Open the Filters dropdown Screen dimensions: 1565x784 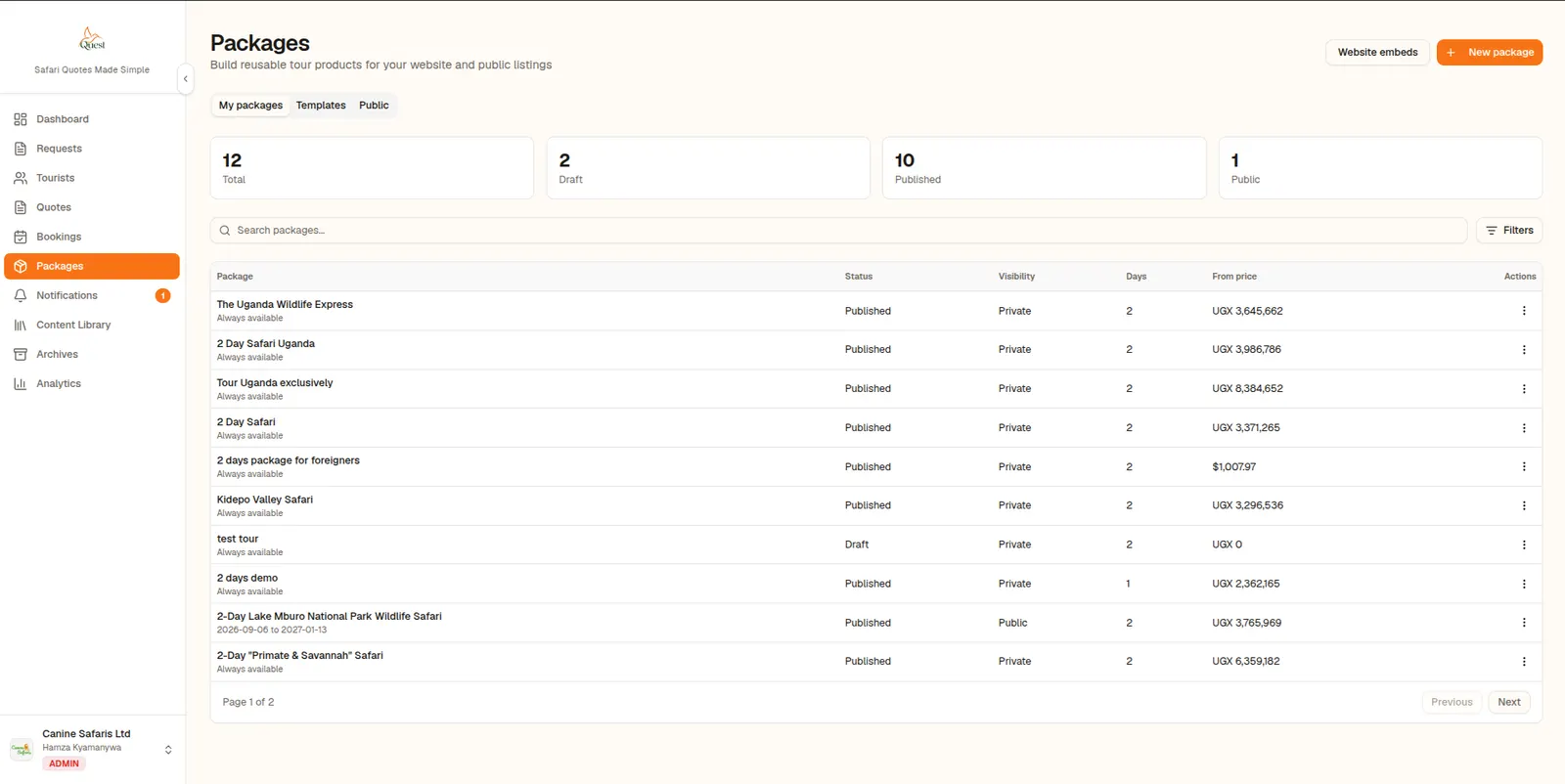[x=1509, y=230]
